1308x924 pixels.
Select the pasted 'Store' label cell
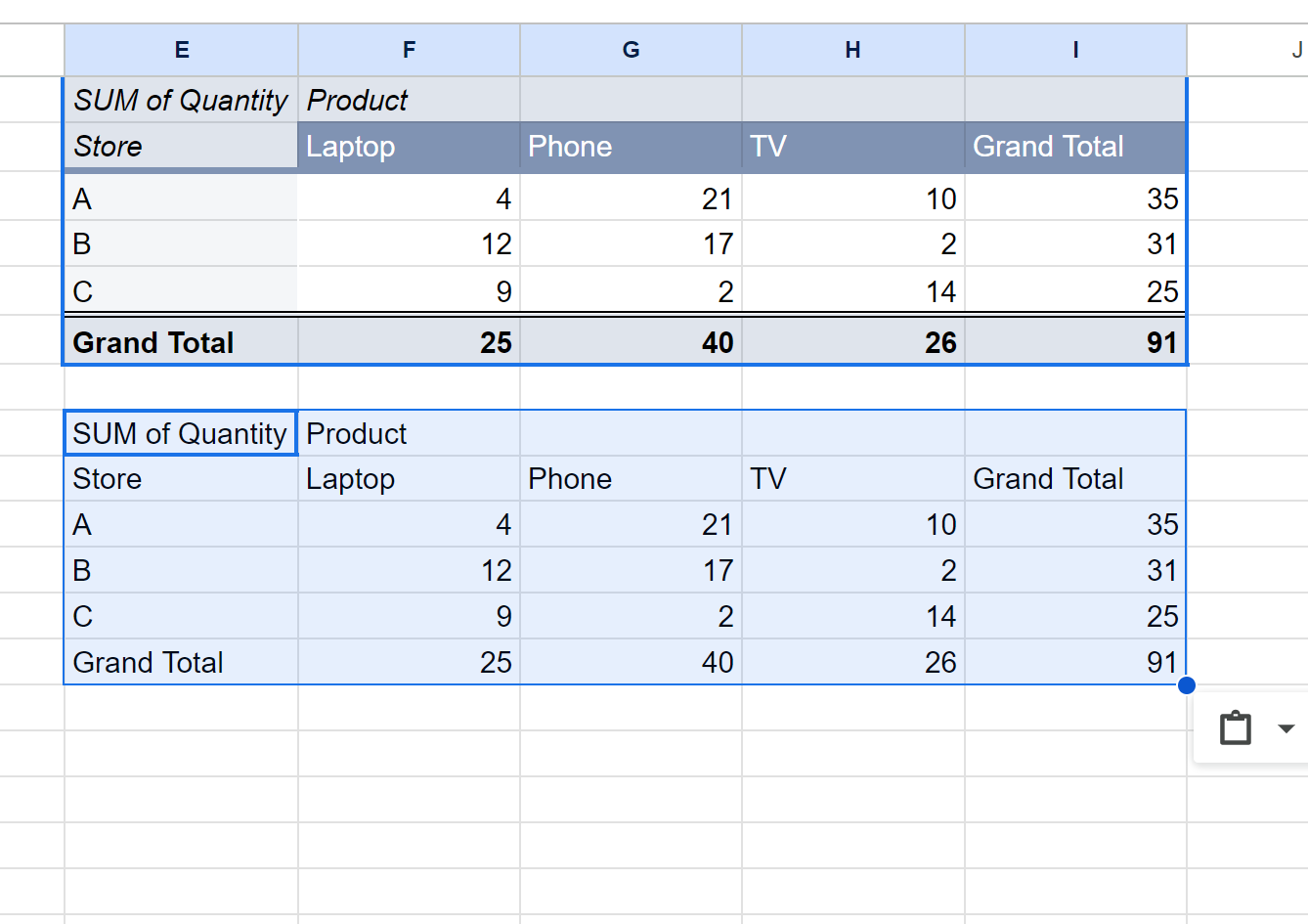pos(181,479)
